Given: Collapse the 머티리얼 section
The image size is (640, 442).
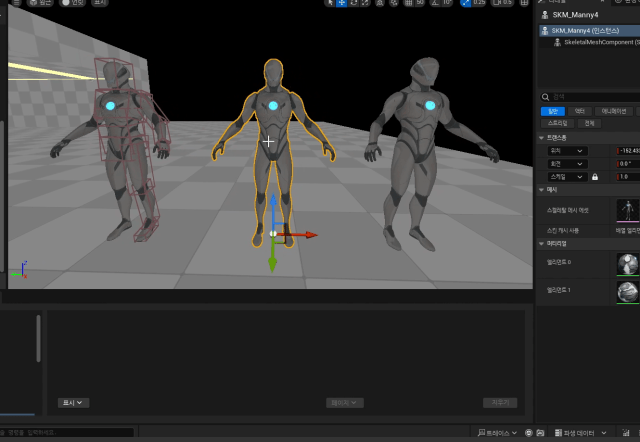Looking at the screenshot, I should (x=541, y=244).
